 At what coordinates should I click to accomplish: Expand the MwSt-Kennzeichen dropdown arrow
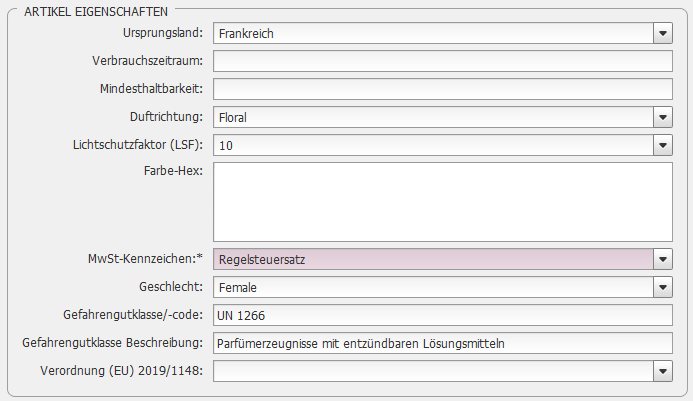click(x=663, y=260)
